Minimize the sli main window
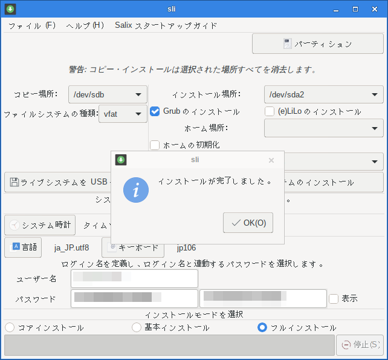Screen dimensions: 388x360 (337, 9)
